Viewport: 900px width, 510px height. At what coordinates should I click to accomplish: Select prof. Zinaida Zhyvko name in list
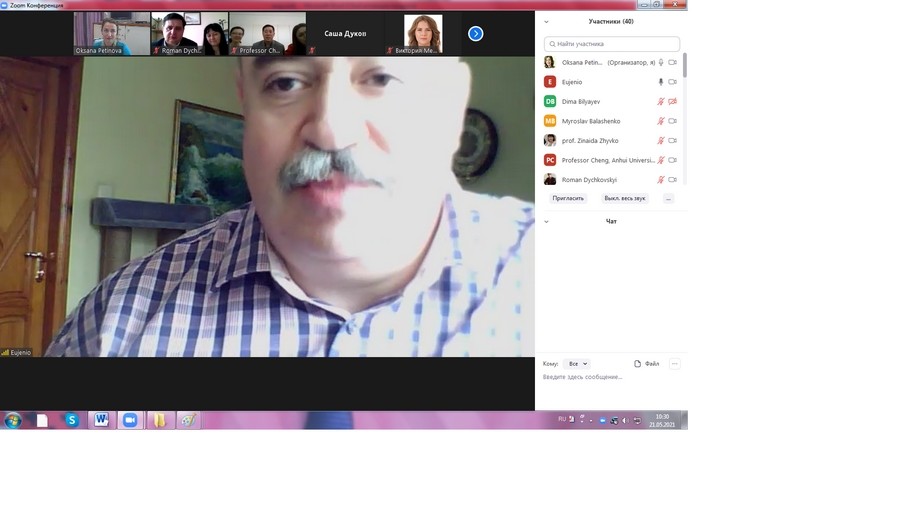click(590, 141)
